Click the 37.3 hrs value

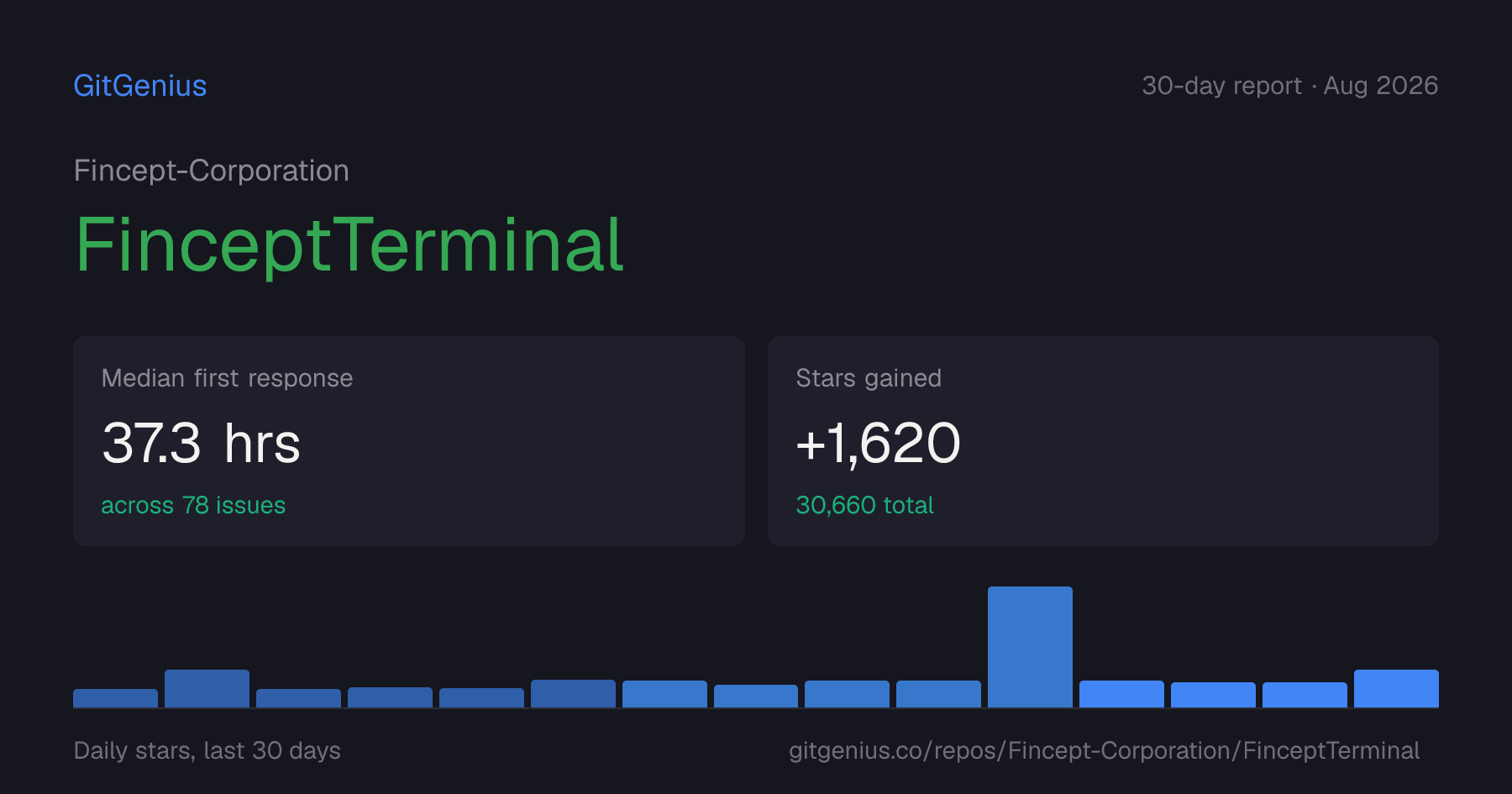tap(202, 443)
